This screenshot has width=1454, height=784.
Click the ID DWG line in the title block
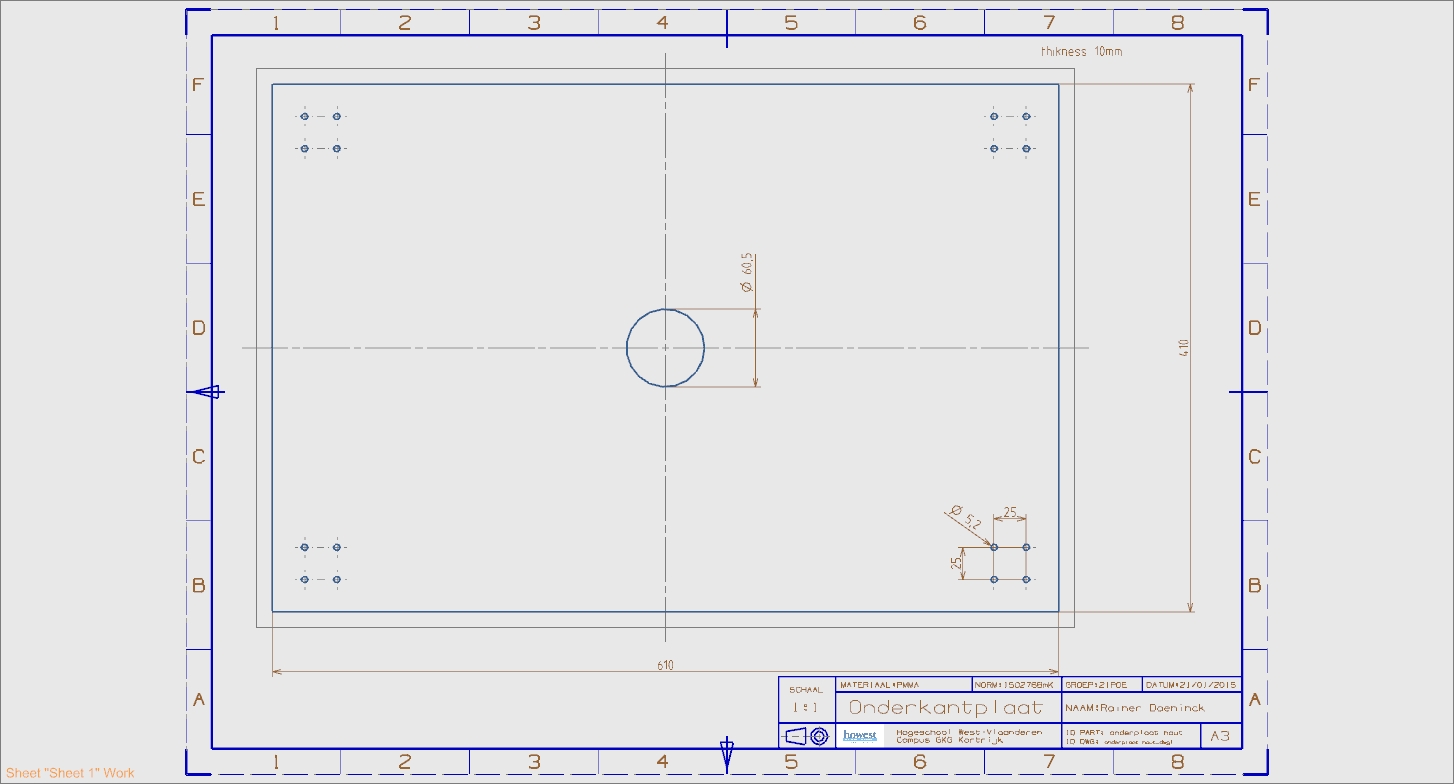coord(1118,741)
